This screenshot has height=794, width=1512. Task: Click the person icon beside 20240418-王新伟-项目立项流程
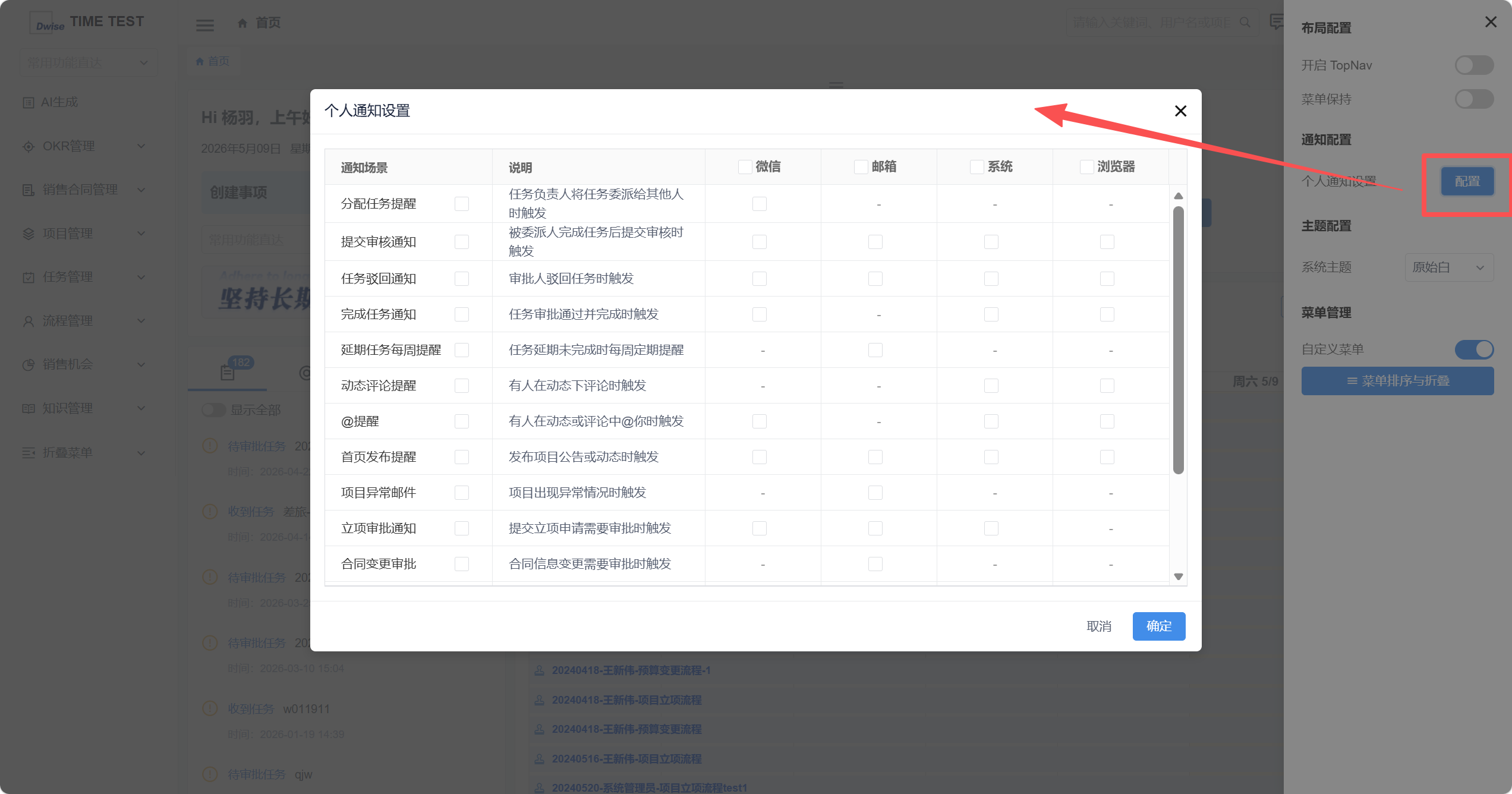539,700
